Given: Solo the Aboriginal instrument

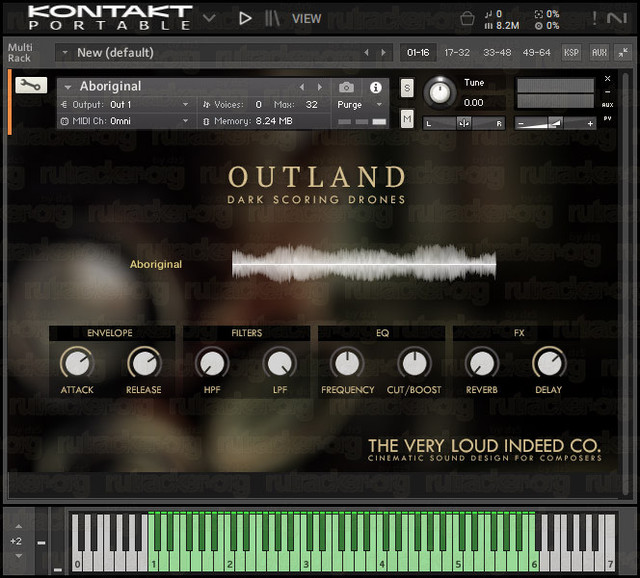Looking at the screenshot, I should (x=407, y=88).
